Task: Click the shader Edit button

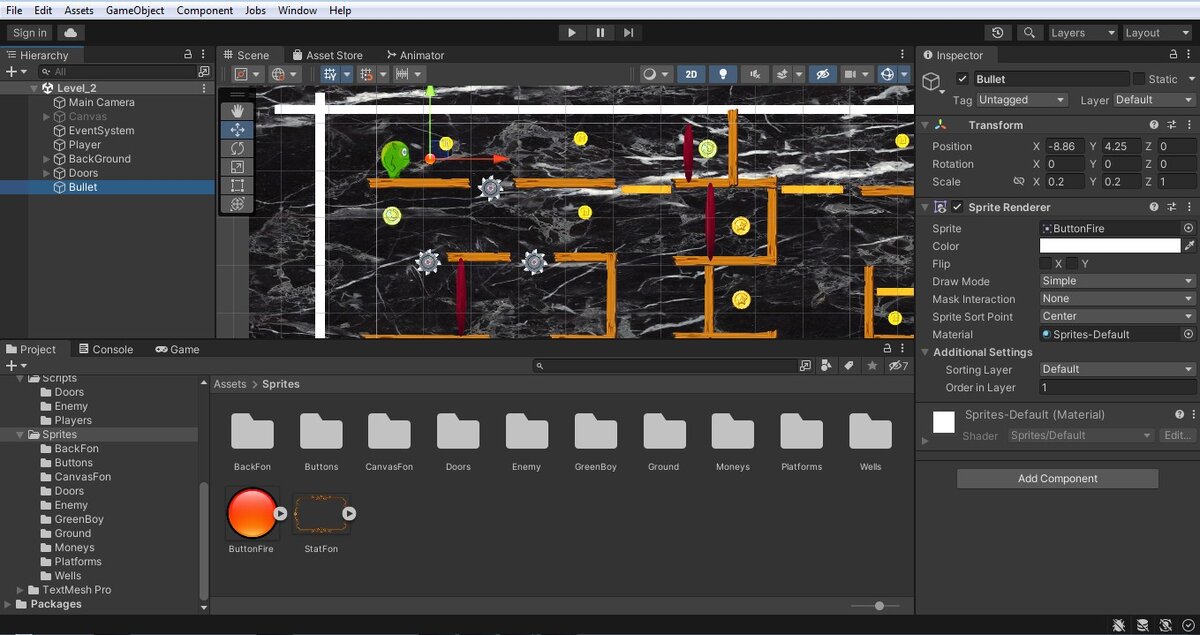Action: point(1177,435)
